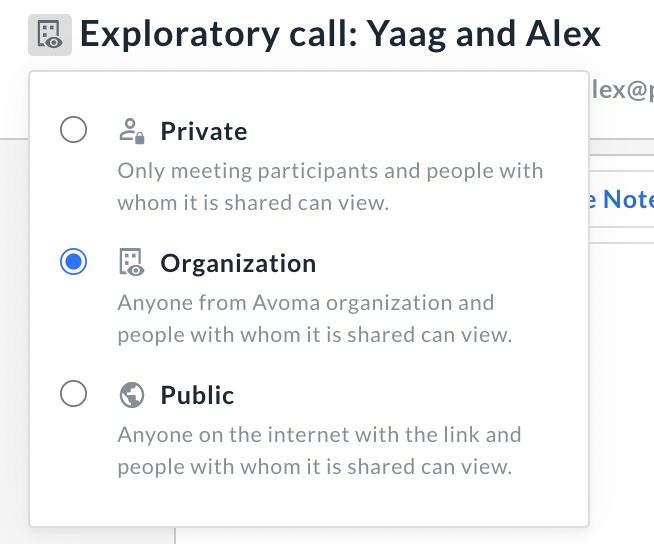The width and height of the screenshot is (654, 544).
Task: Click the person-with-lock Private icon
Action: (132, 131)
